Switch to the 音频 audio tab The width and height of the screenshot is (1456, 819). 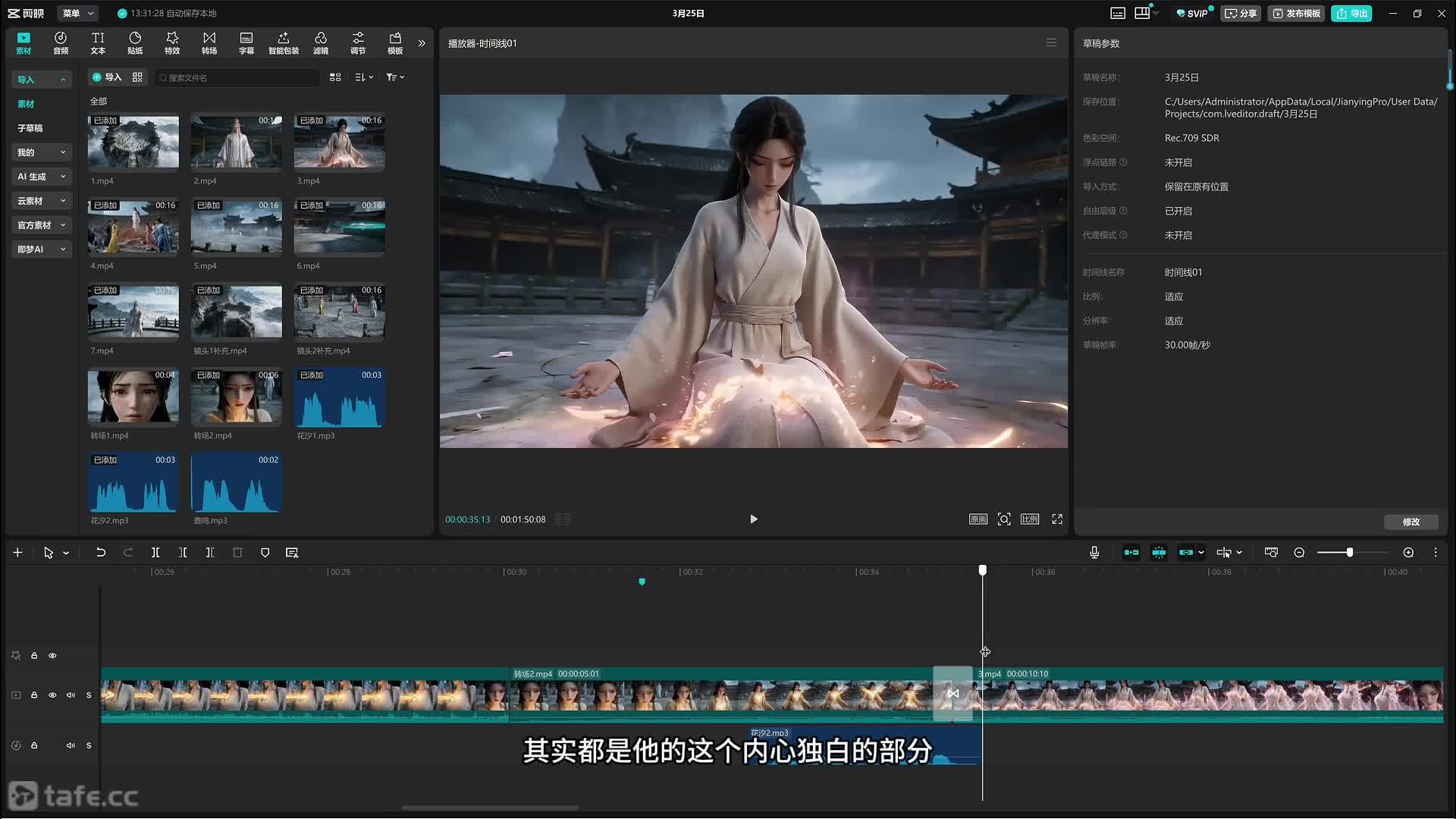coord(61,42)
